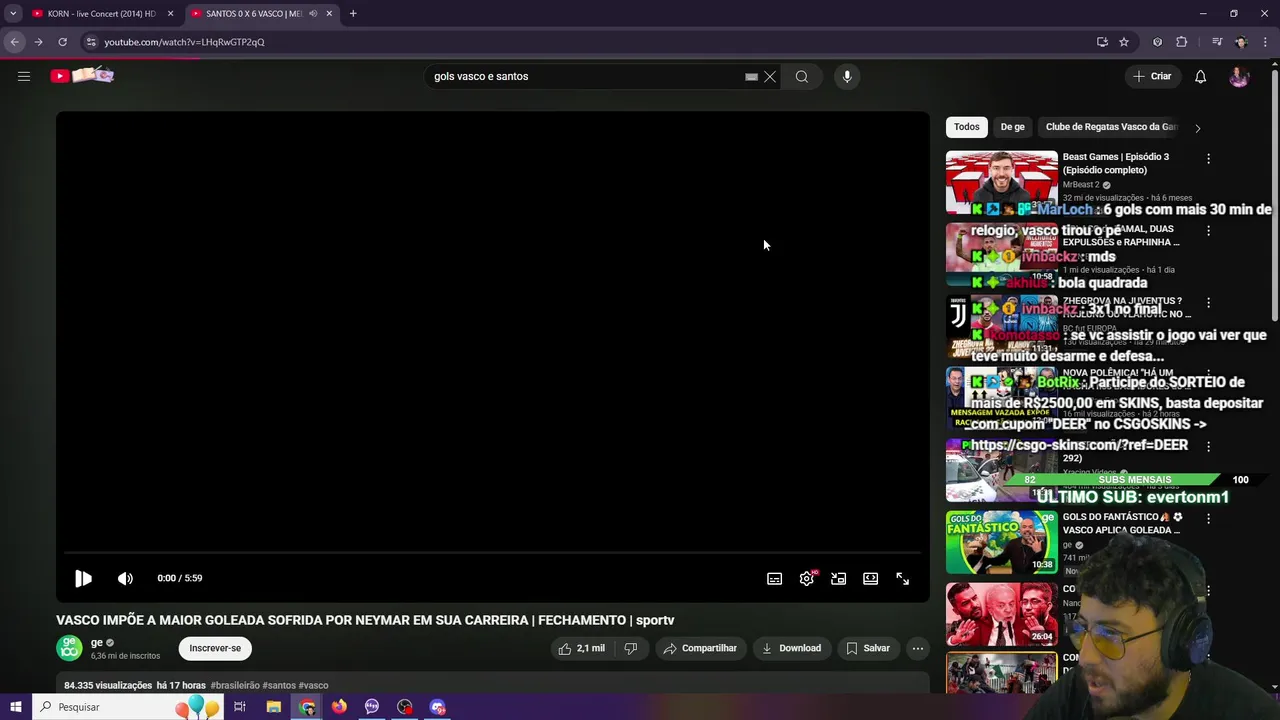Screen dimensions: 1280x720
Task: Open options for the Raphinha expulsões video
Action: coord(1208,231)
